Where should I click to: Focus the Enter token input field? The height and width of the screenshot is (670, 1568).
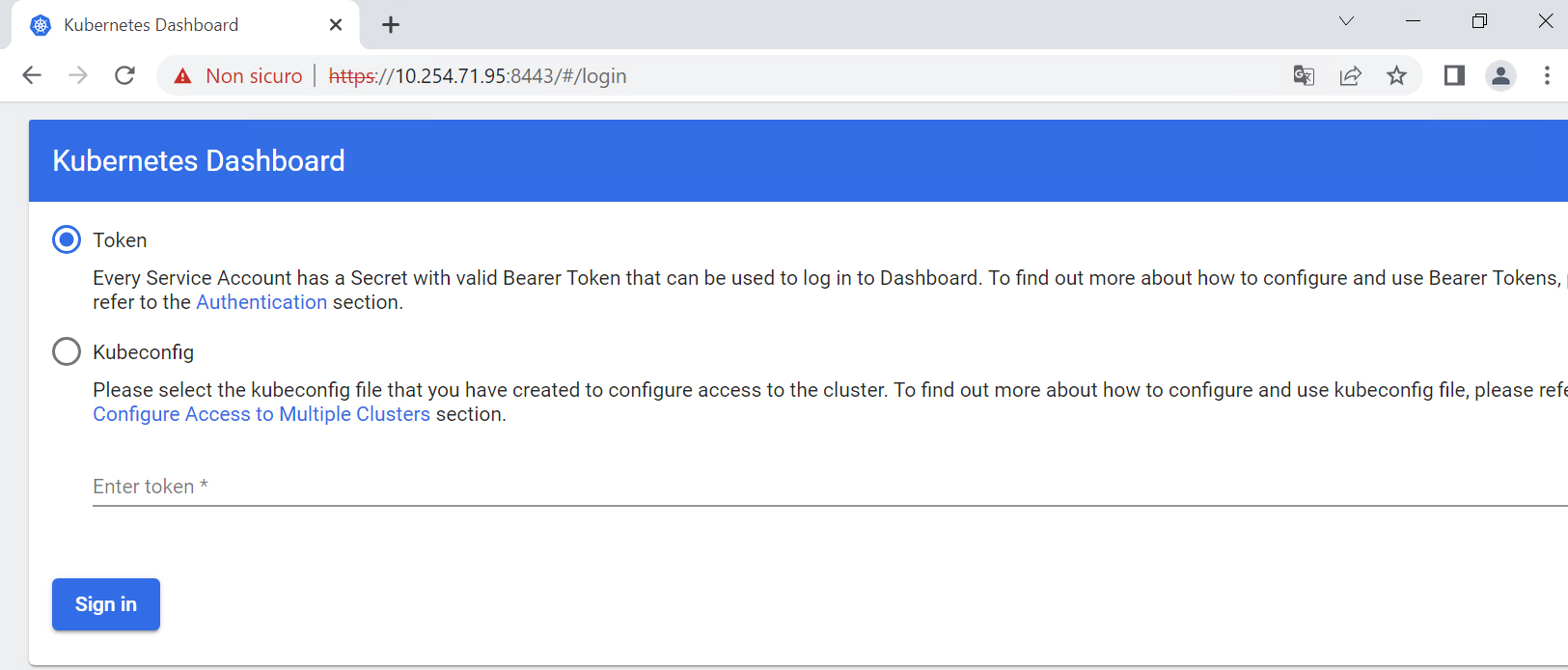tap(830, 487)
